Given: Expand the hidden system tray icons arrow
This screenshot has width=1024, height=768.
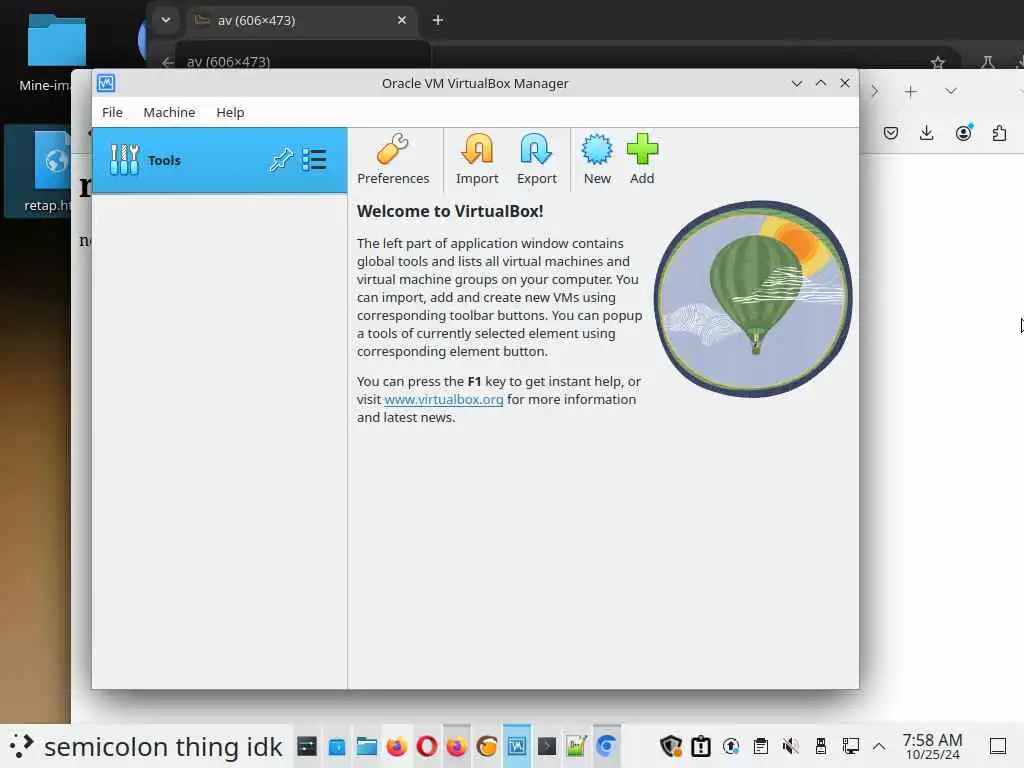Looking at the screenshot, I should [x=879, y=746].
